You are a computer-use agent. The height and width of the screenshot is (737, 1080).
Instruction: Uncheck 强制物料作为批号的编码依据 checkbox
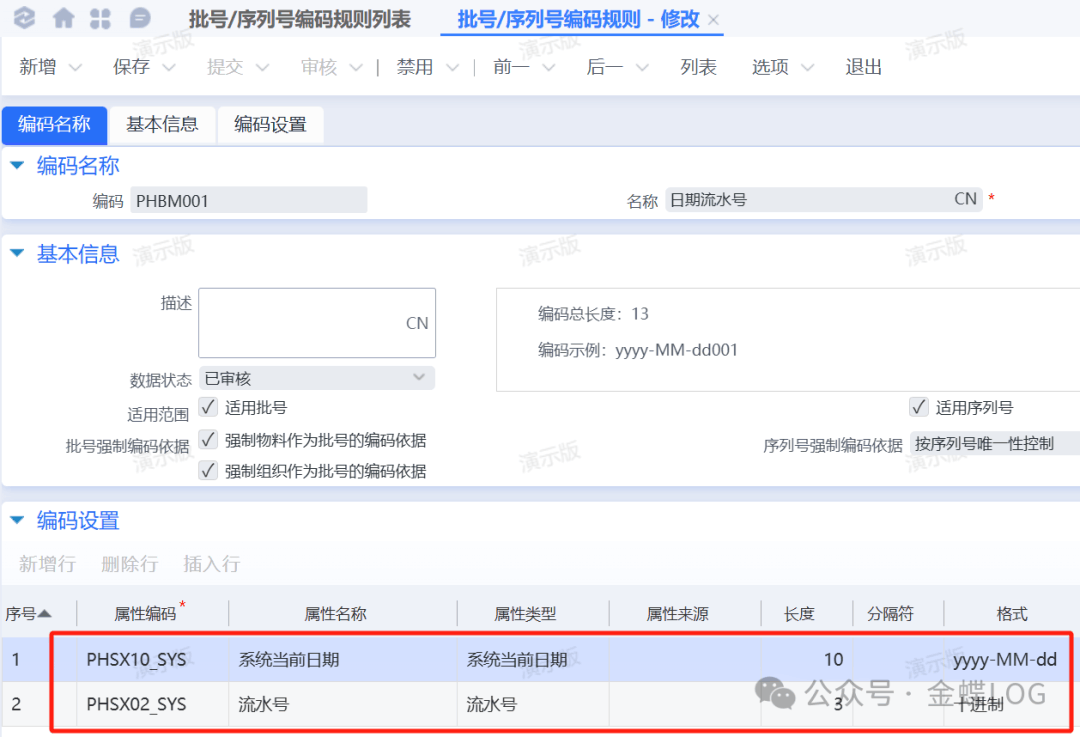pos(208,439)
